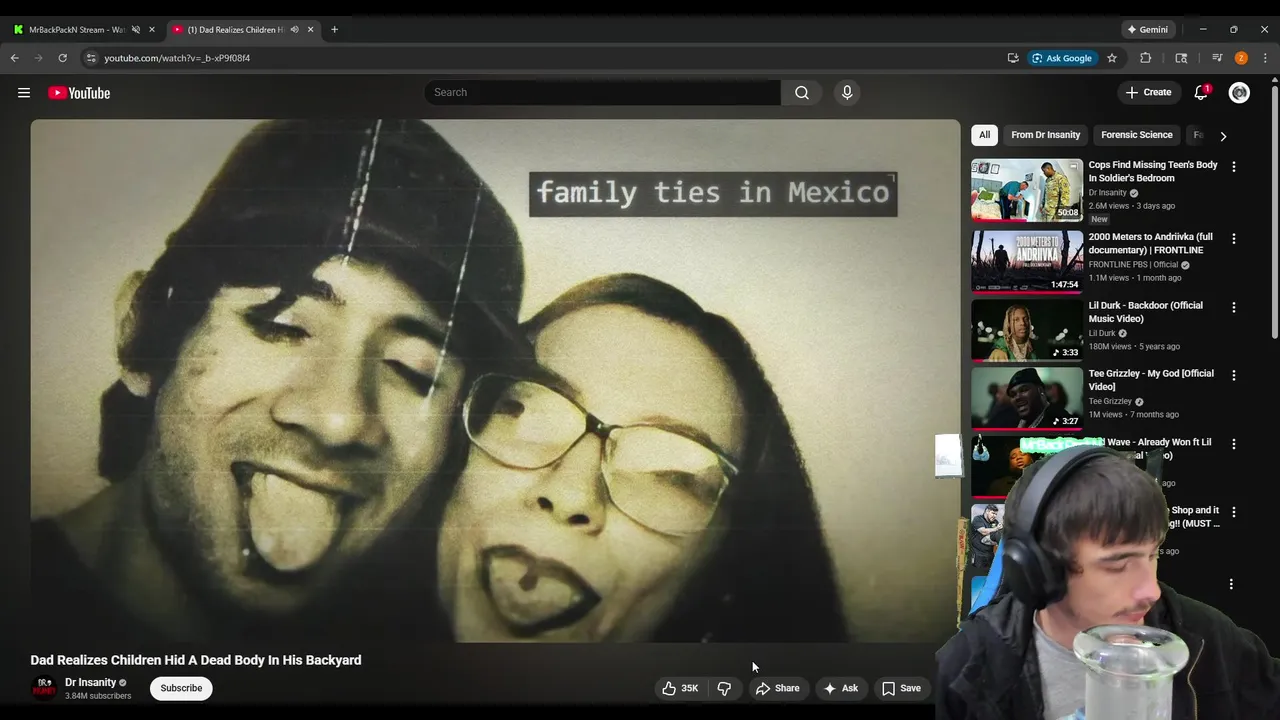The height and width of the screenshot is (720, 1280).
Task: Open Google Lens search icon in toolbar
Action: [1181, 58]
